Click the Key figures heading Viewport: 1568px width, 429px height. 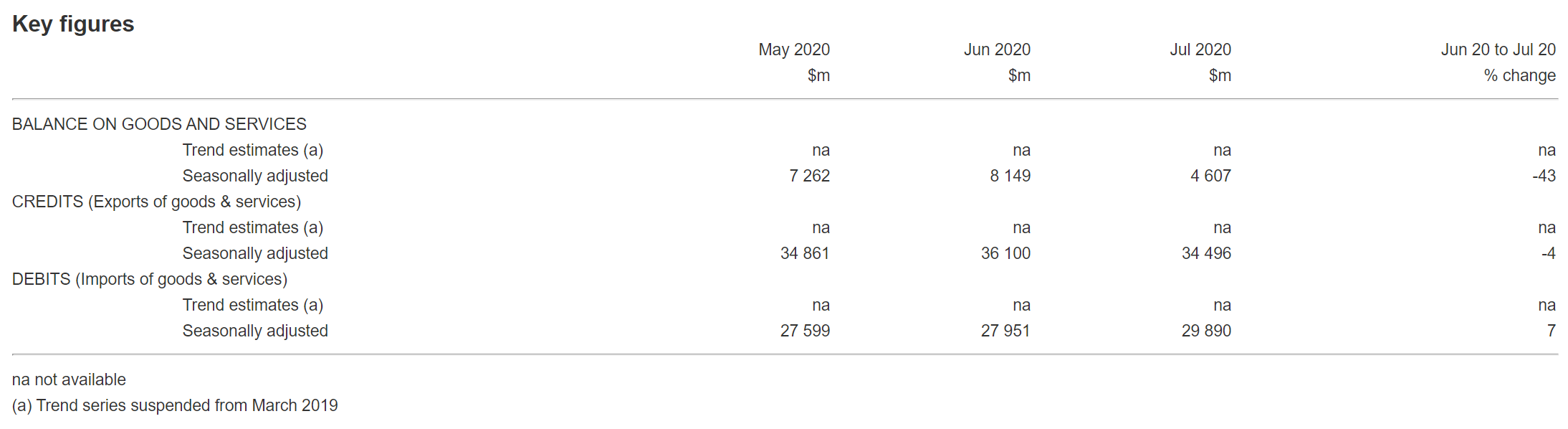[x=73, y=24]
